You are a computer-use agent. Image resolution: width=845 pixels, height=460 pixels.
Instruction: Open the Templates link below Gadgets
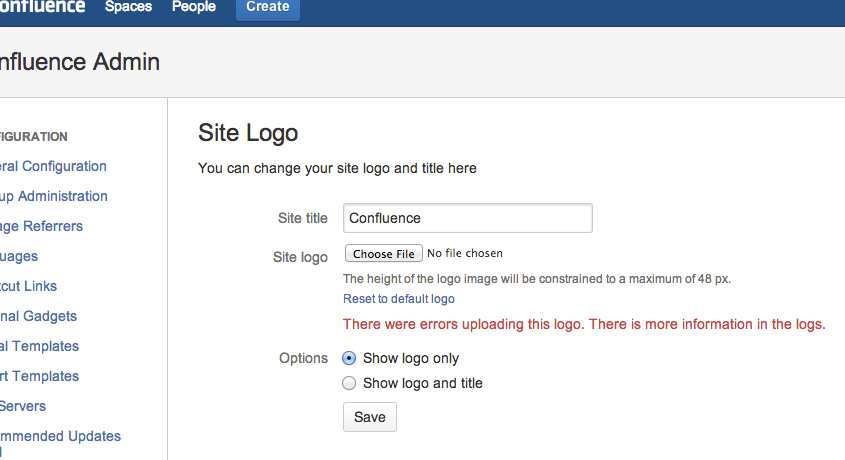point(39,346)
